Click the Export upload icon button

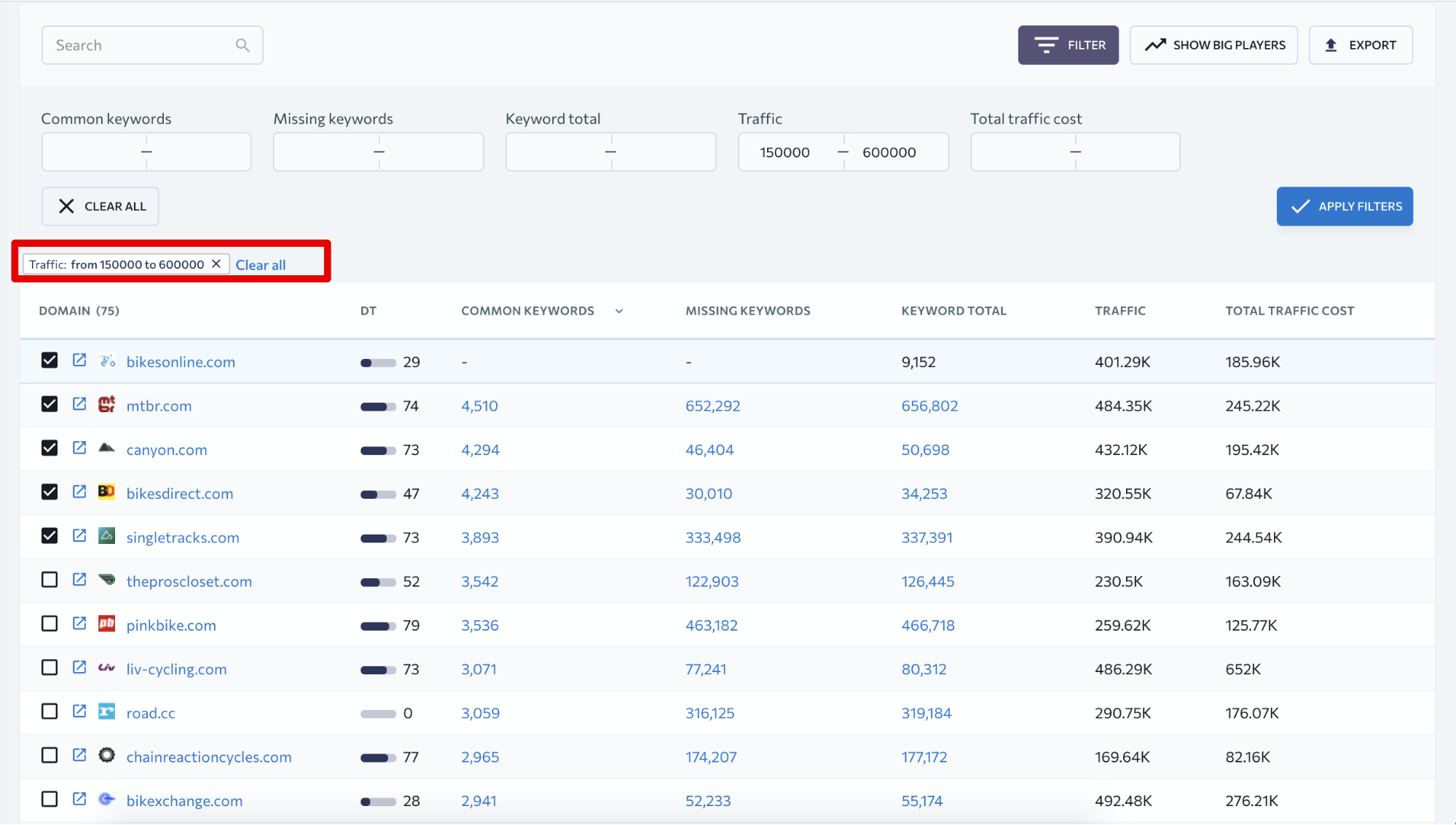tap(1360, 45)
